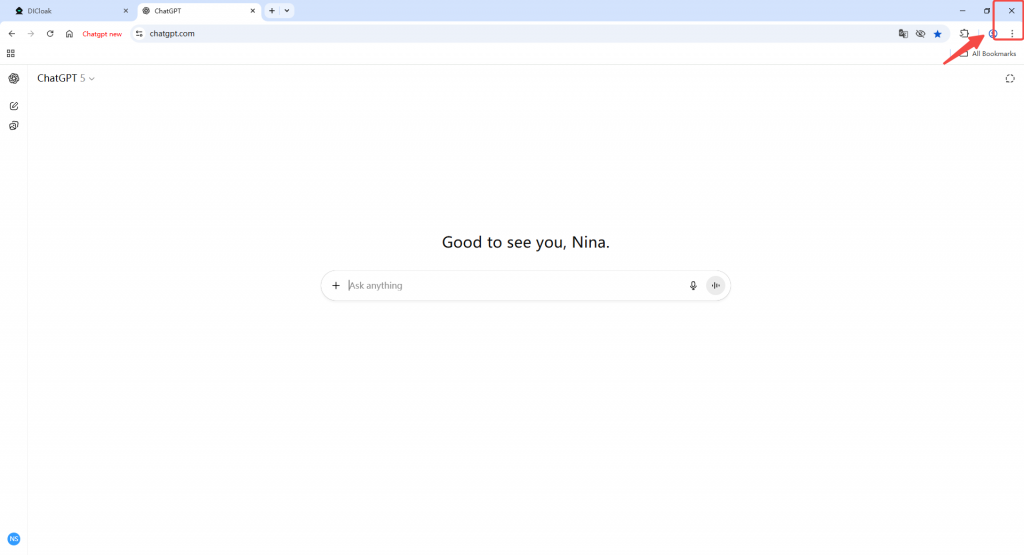The width and height of the screenshot is (1024, 555).
Task: Open the browser profile icon
Action: [x=993, y=34]
